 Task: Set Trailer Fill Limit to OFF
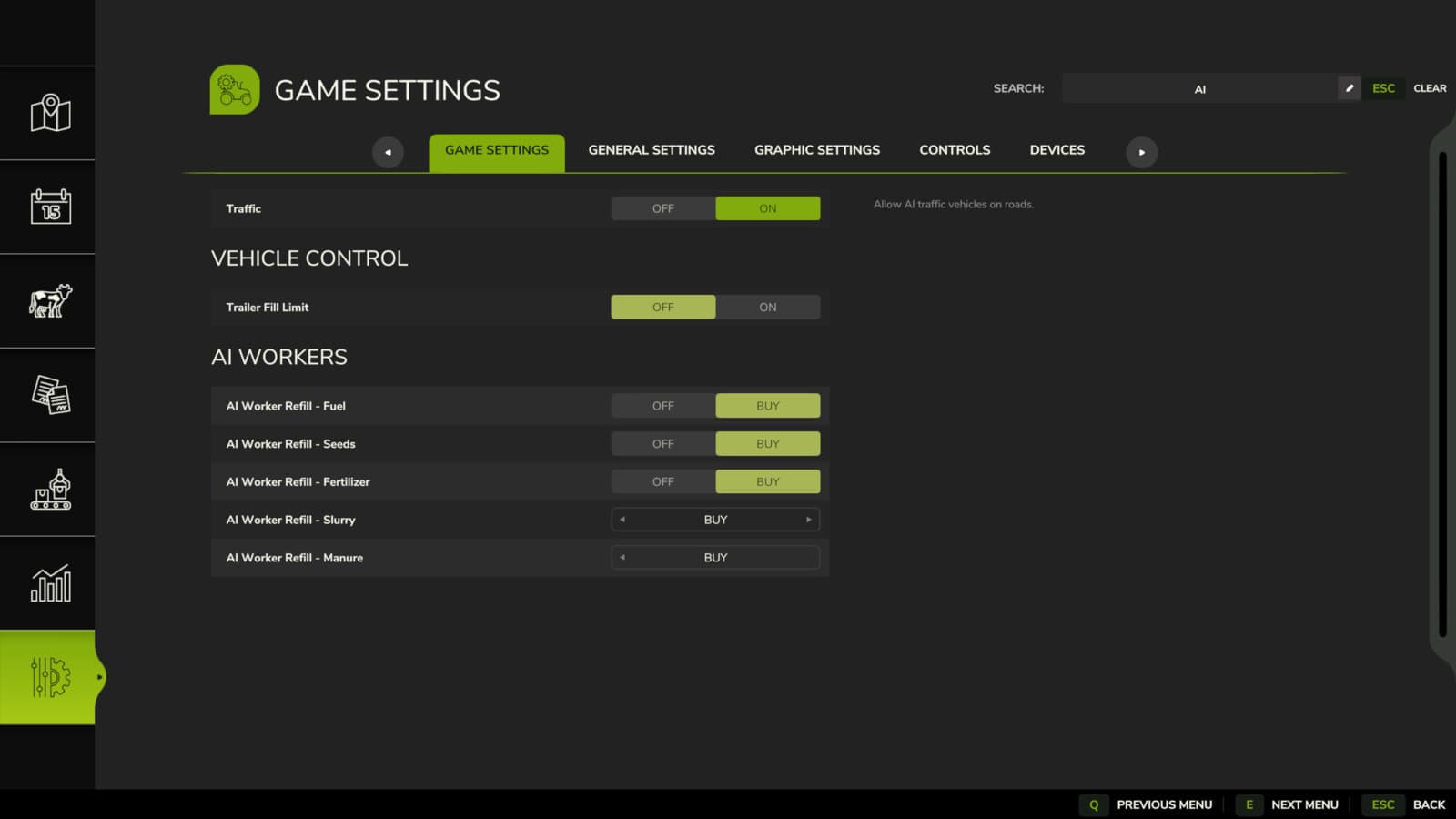663,308
